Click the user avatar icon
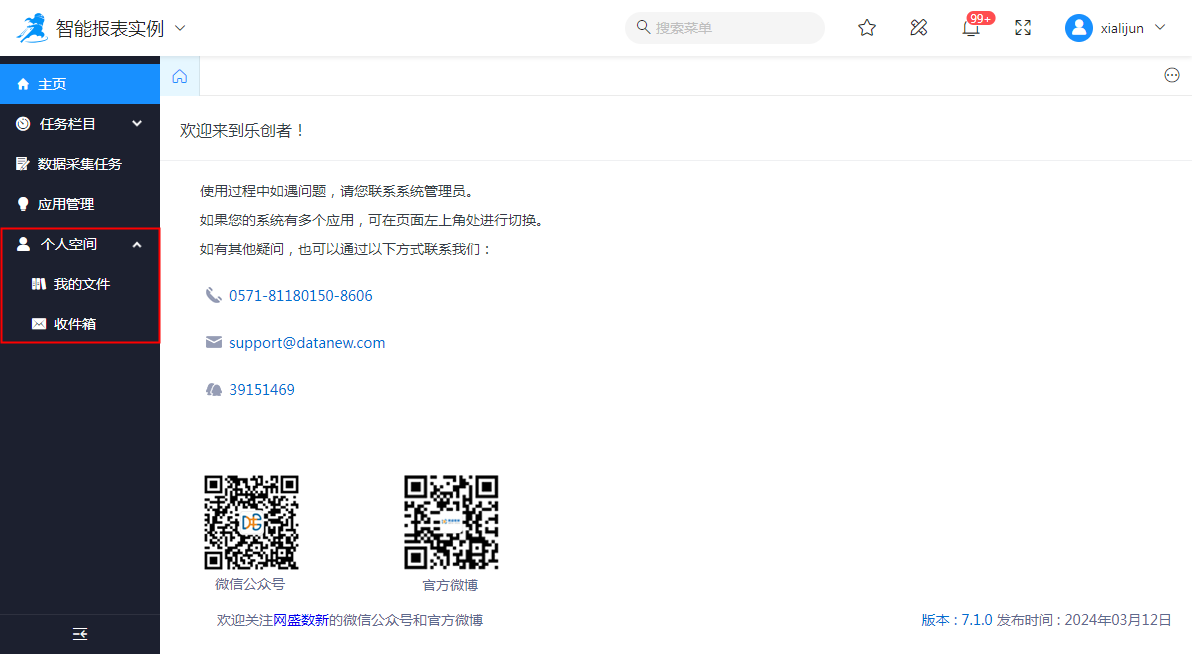 coord(1078,28)
